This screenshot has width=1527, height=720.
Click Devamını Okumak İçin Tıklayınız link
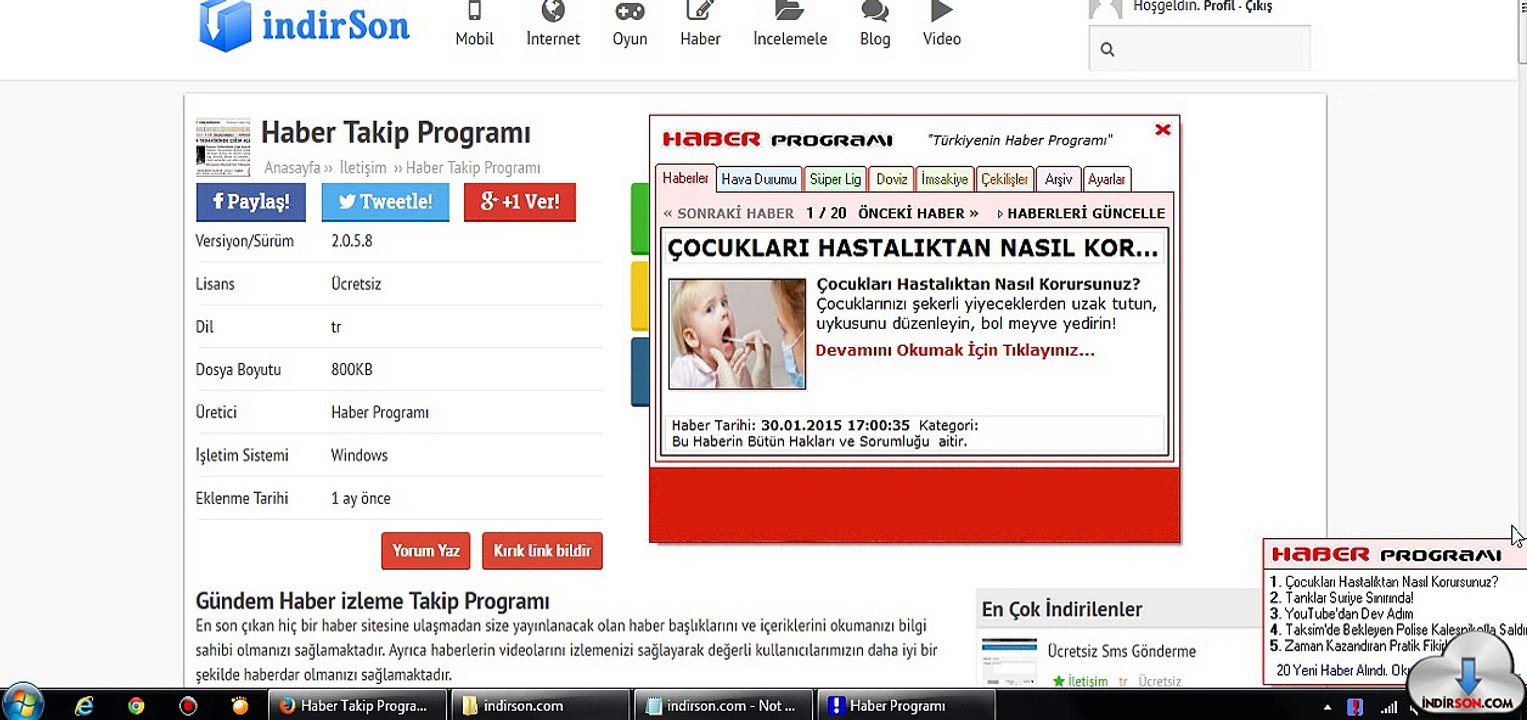click(955, 350)
